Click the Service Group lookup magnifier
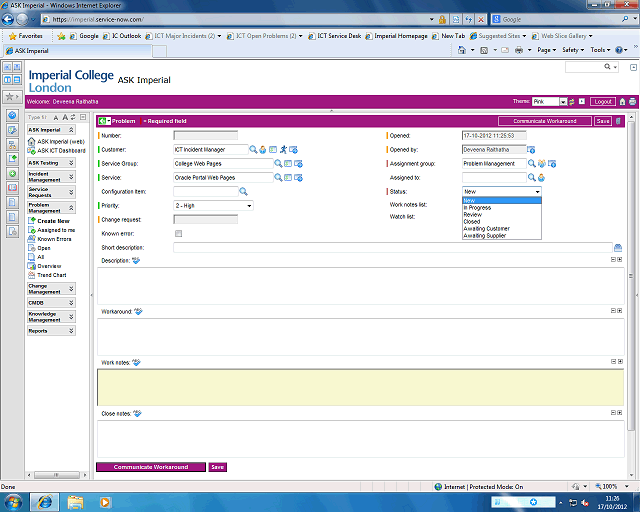 (254, 163)
